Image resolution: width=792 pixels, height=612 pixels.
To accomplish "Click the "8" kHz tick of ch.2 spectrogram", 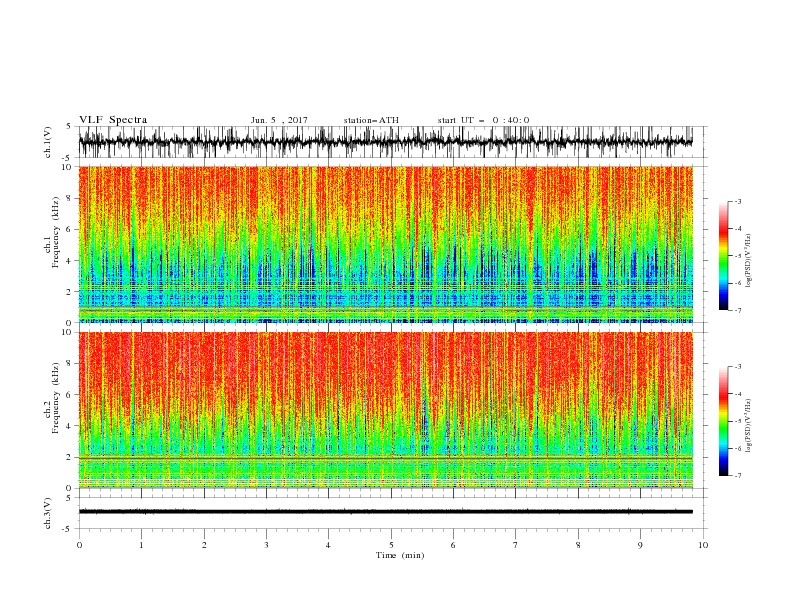I will click(69, 363).
